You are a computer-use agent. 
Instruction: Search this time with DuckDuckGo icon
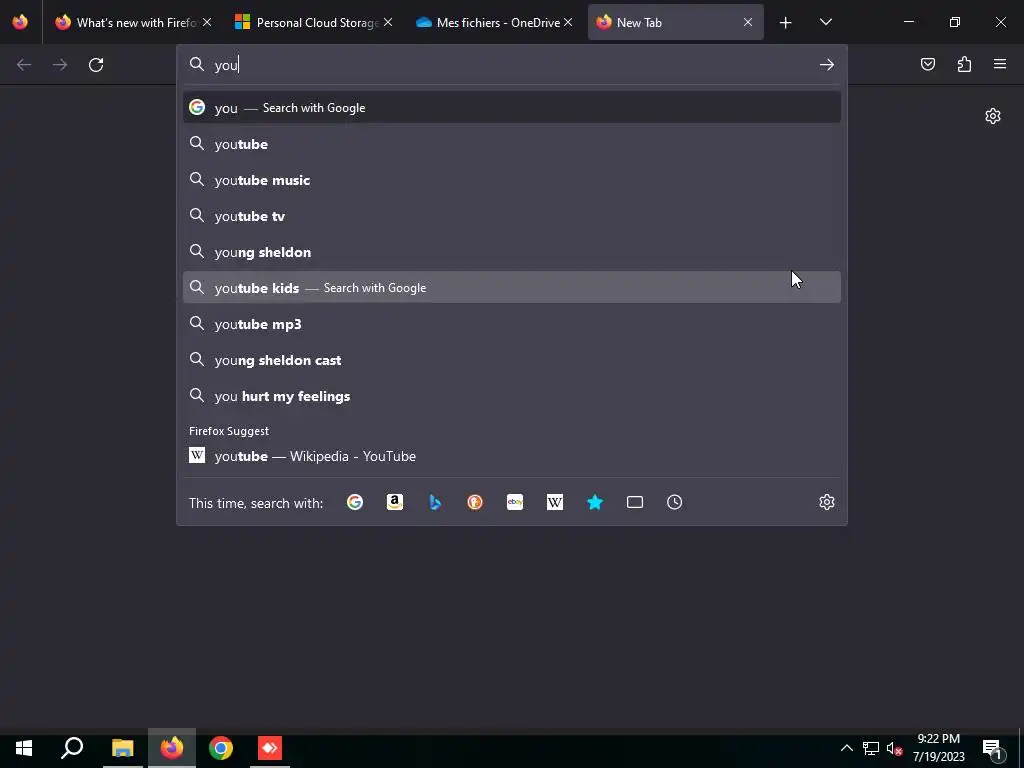[x=475, y=502]
